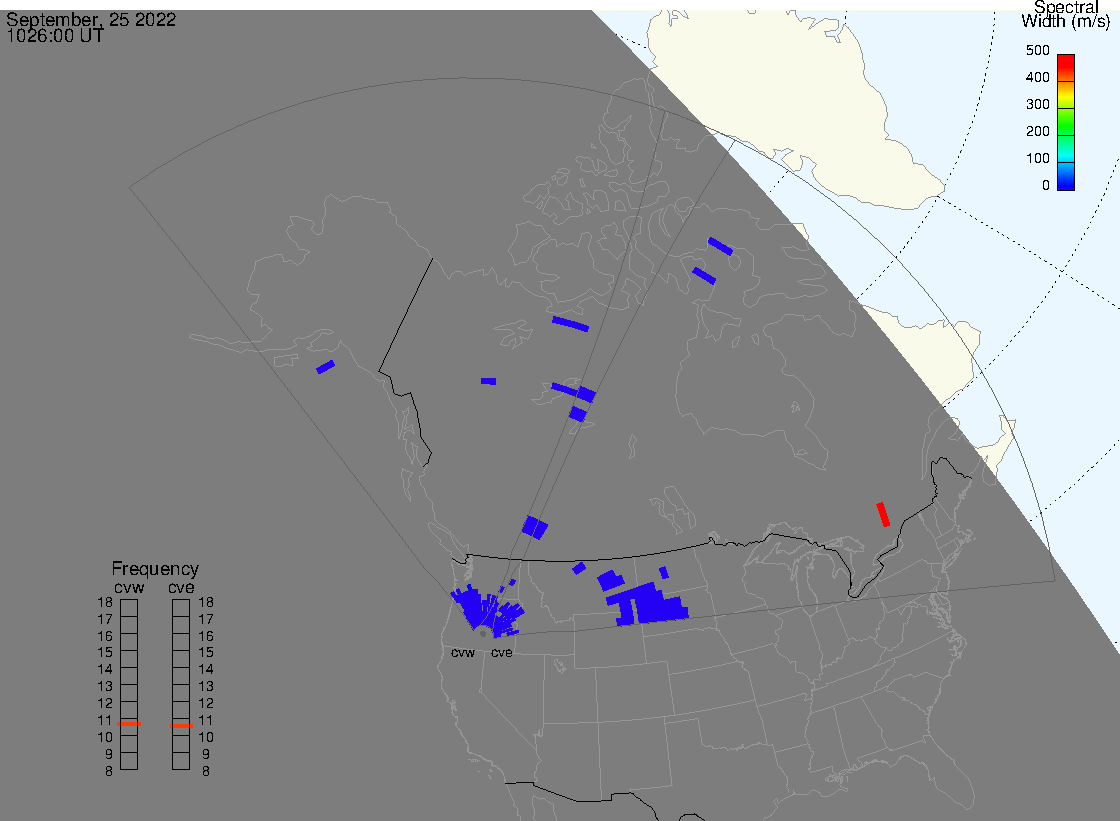Pick the green band of the spectral width color bar
Screen dimensions: 1120x821
tap(1066, 121)
